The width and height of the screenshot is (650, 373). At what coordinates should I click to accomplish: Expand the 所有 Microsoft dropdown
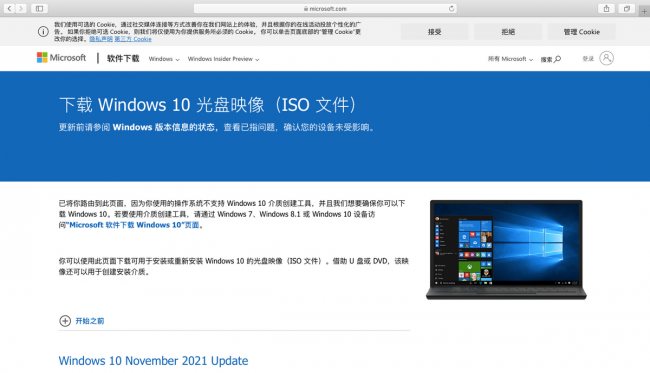[510, 59]
